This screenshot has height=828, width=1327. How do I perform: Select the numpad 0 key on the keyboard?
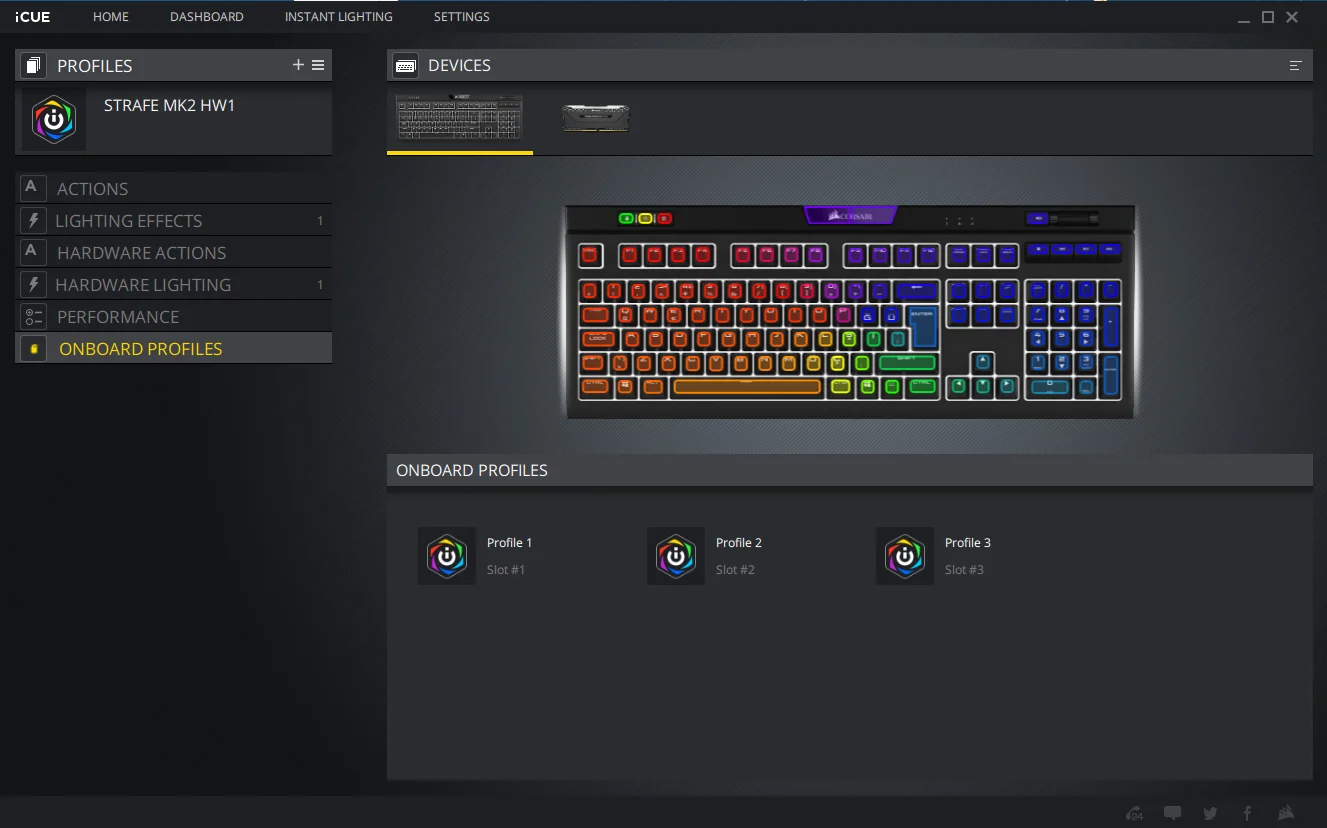point(1050,386)
